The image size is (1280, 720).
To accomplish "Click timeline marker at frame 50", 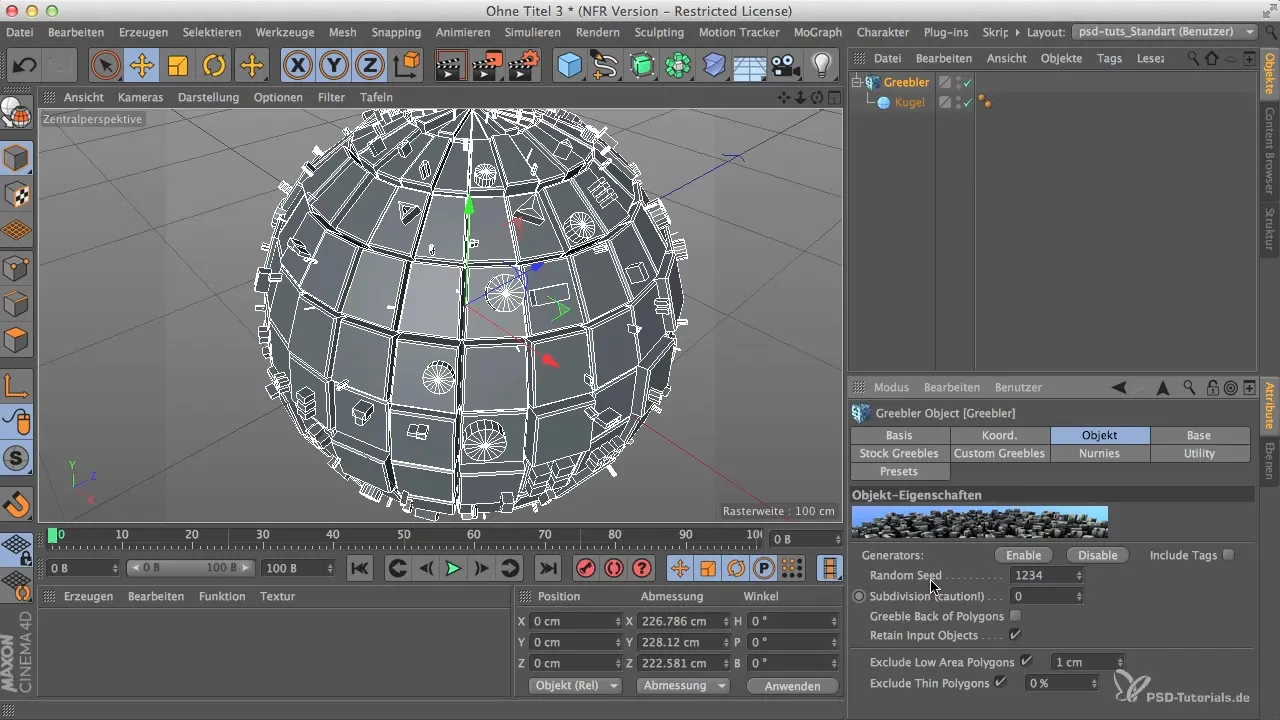I will click(x=404, y=537).
